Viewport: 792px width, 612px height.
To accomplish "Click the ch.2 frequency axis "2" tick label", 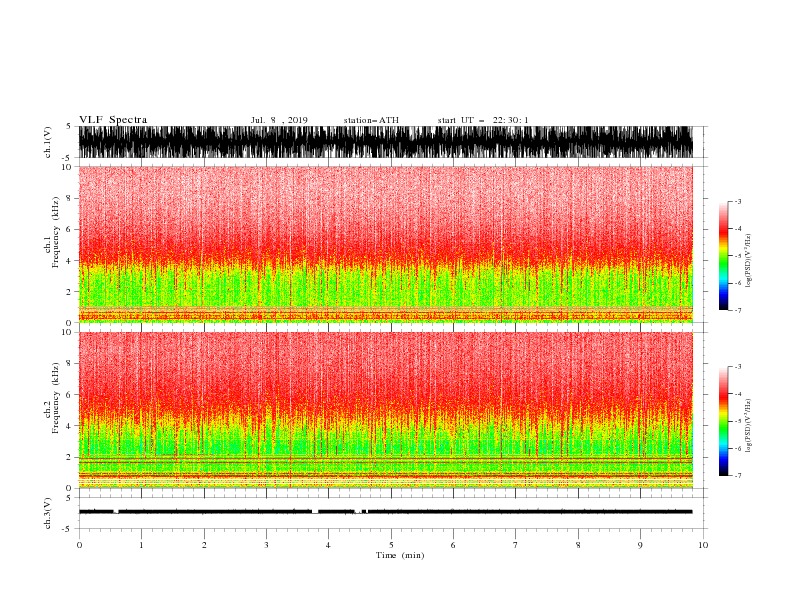I will 69,457.
